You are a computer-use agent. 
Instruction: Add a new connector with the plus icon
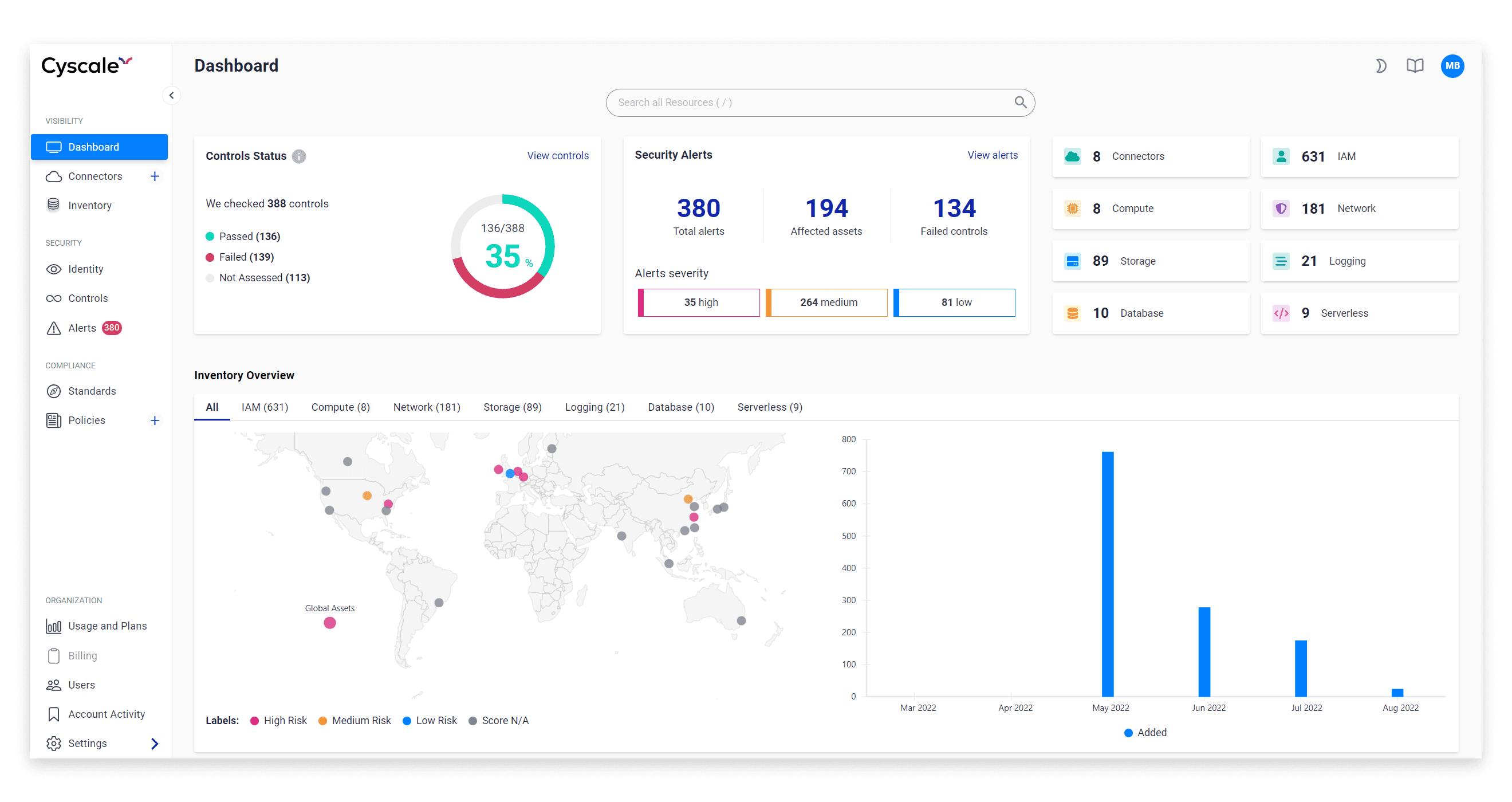pos(155,175)
